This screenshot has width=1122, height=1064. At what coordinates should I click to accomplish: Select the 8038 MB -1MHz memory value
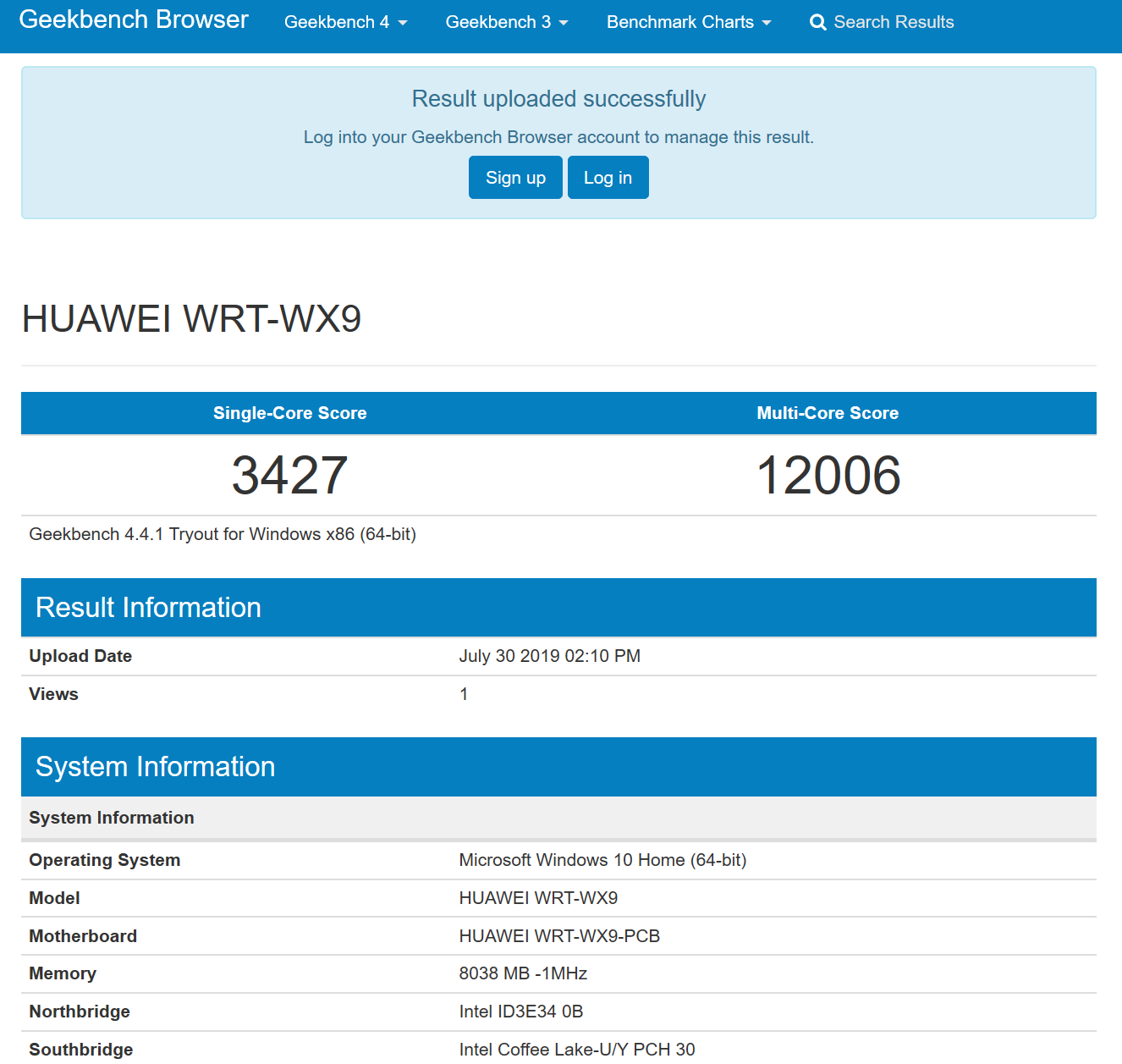coord(523,973)
